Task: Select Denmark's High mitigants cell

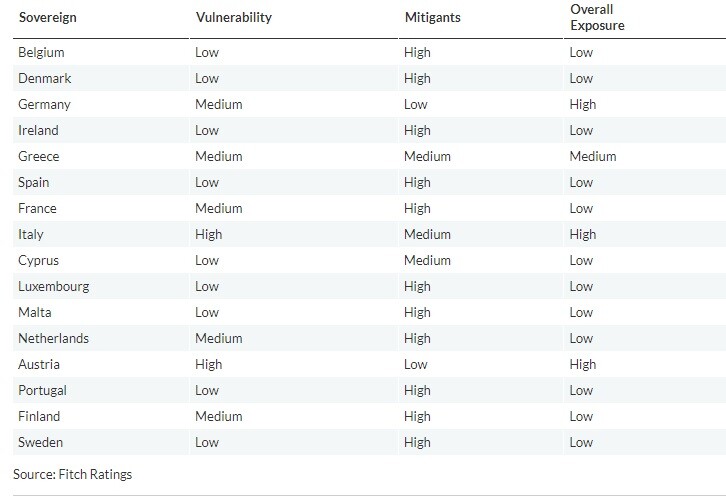Action: (x=417, y=78)
